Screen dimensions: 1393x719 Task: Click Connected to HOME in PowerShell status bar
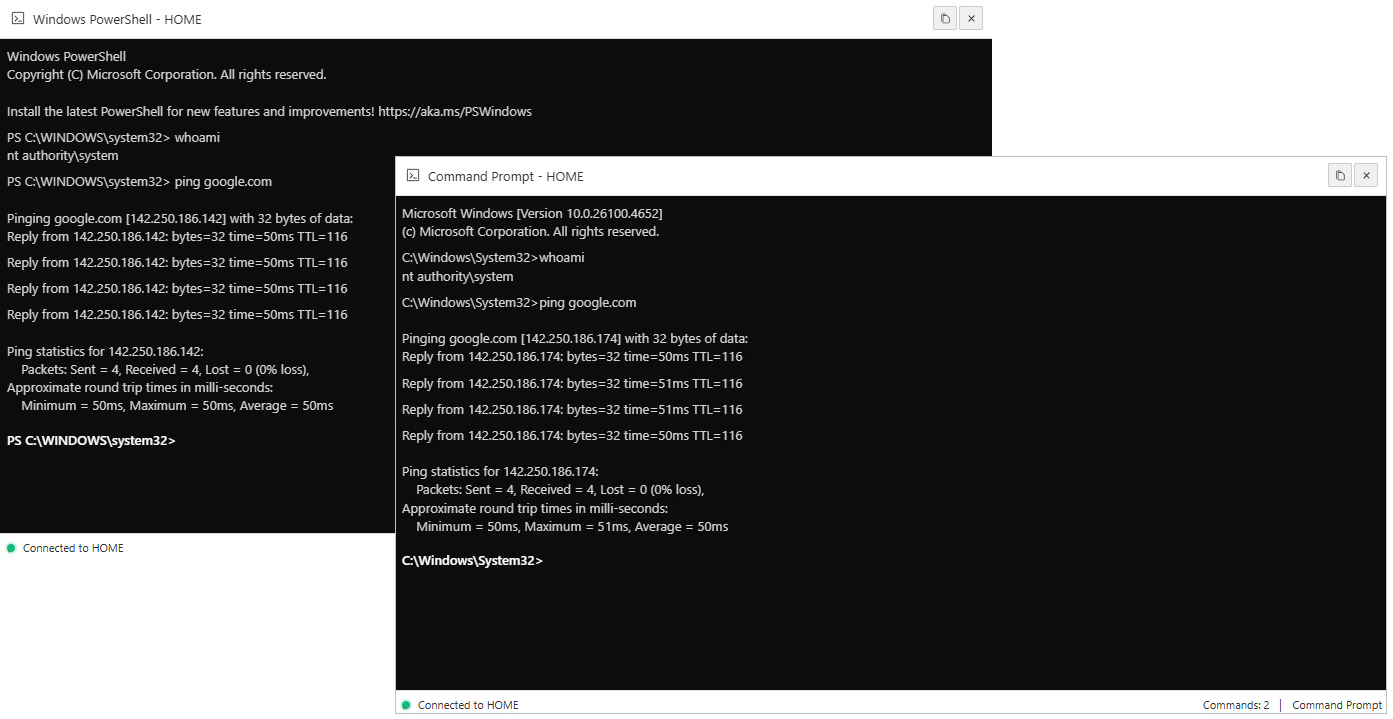pyautogui.click(x=72, y=547)
